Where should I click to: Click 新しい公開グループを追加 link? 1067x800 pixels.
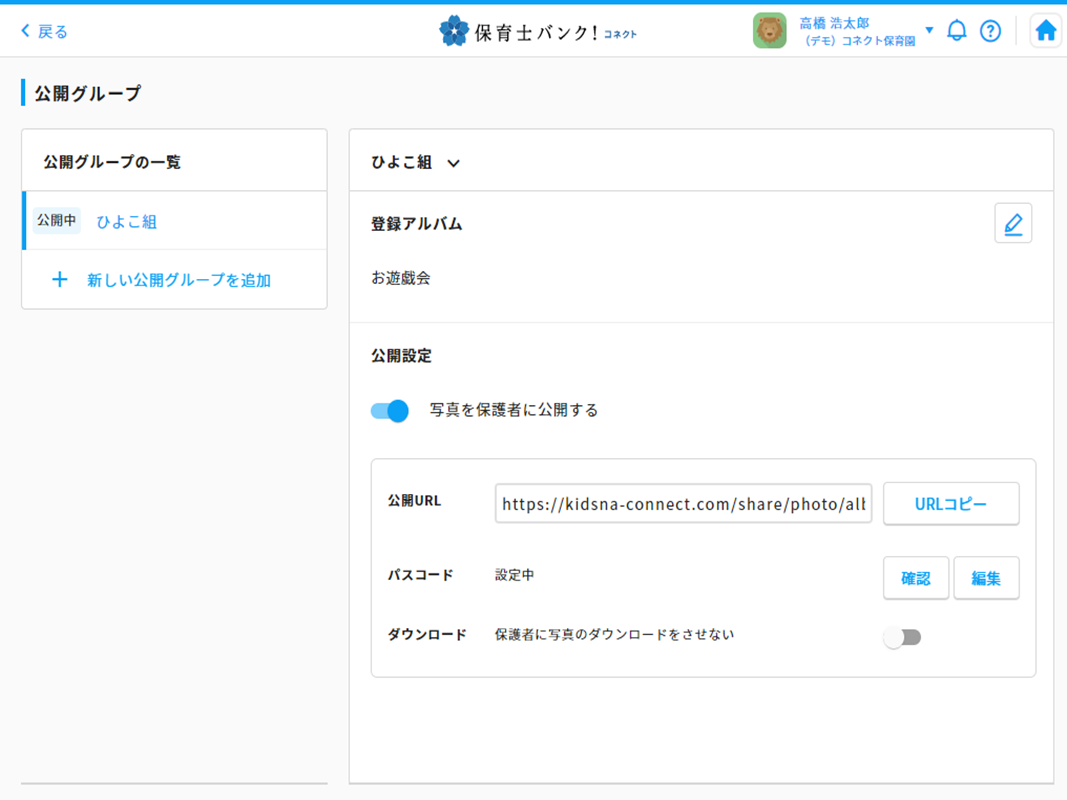pos(178,280)
